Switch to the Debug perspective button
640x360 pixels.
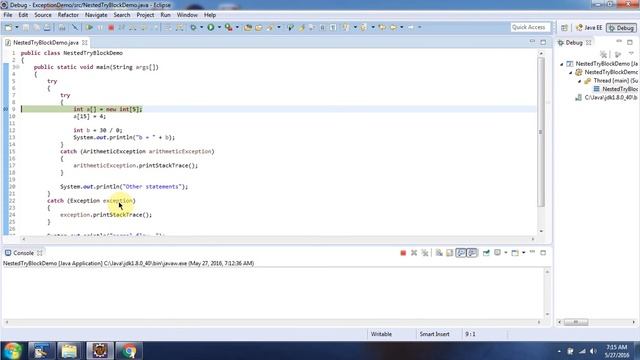click(621, 28)
